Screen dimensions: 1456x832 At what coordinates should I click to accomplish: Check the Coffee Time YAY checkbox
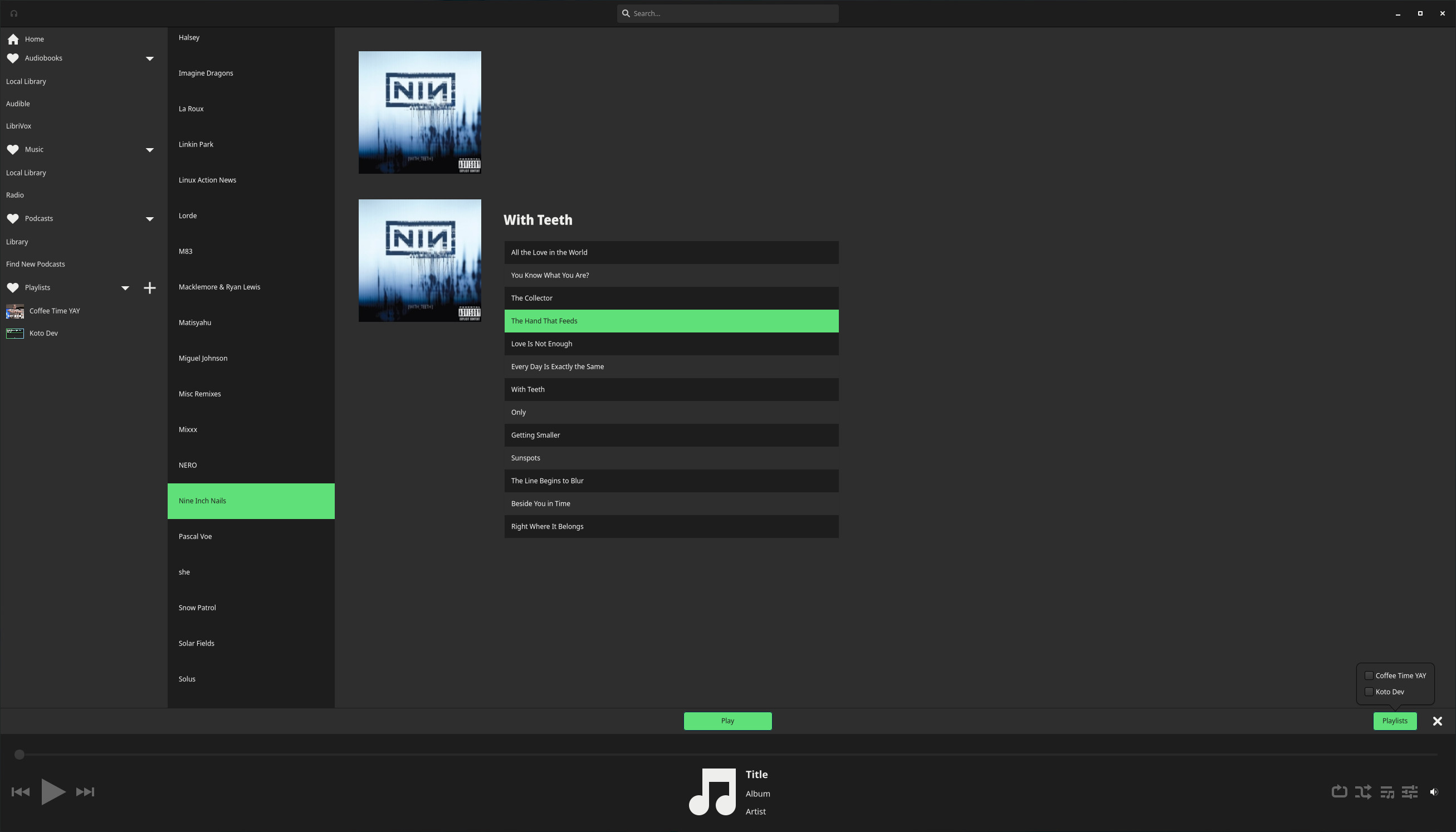click(1369, 676)
